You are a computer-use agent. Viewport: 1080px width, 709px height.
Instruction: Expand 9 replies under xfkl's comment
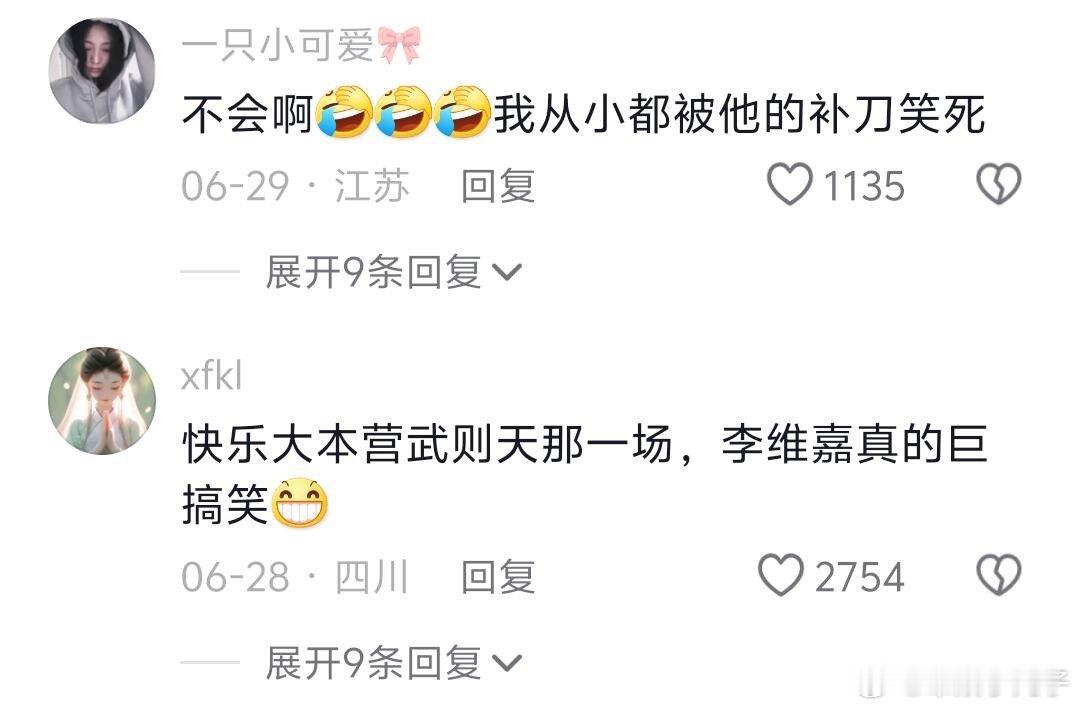point(393,663)
